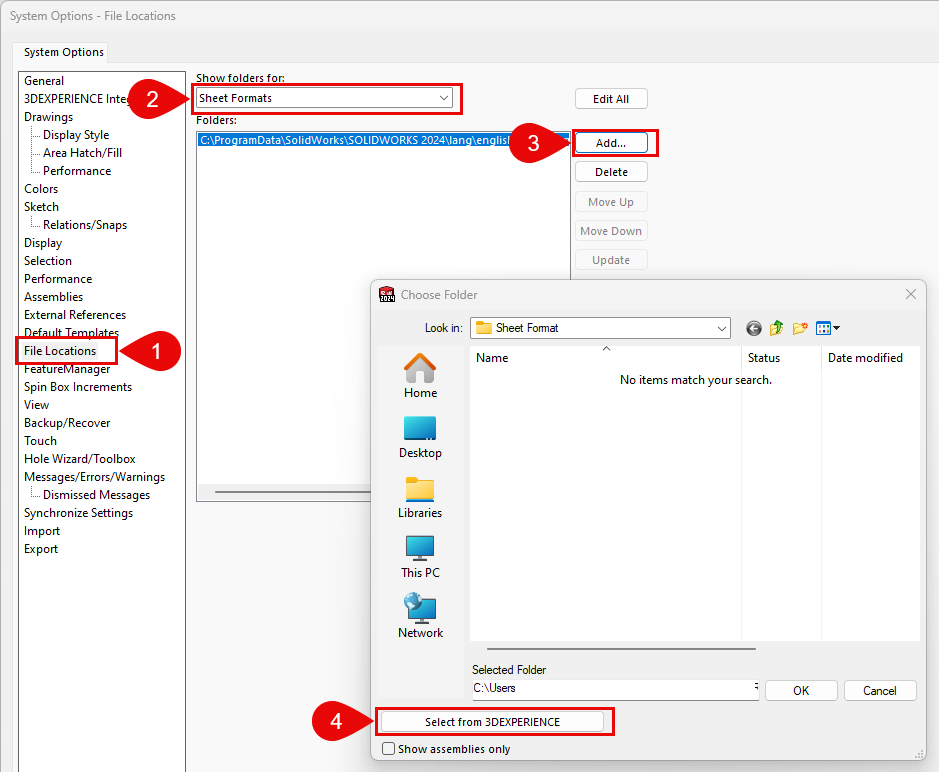
Task: Select Drawings in options tree
Action: click(49, 117)
